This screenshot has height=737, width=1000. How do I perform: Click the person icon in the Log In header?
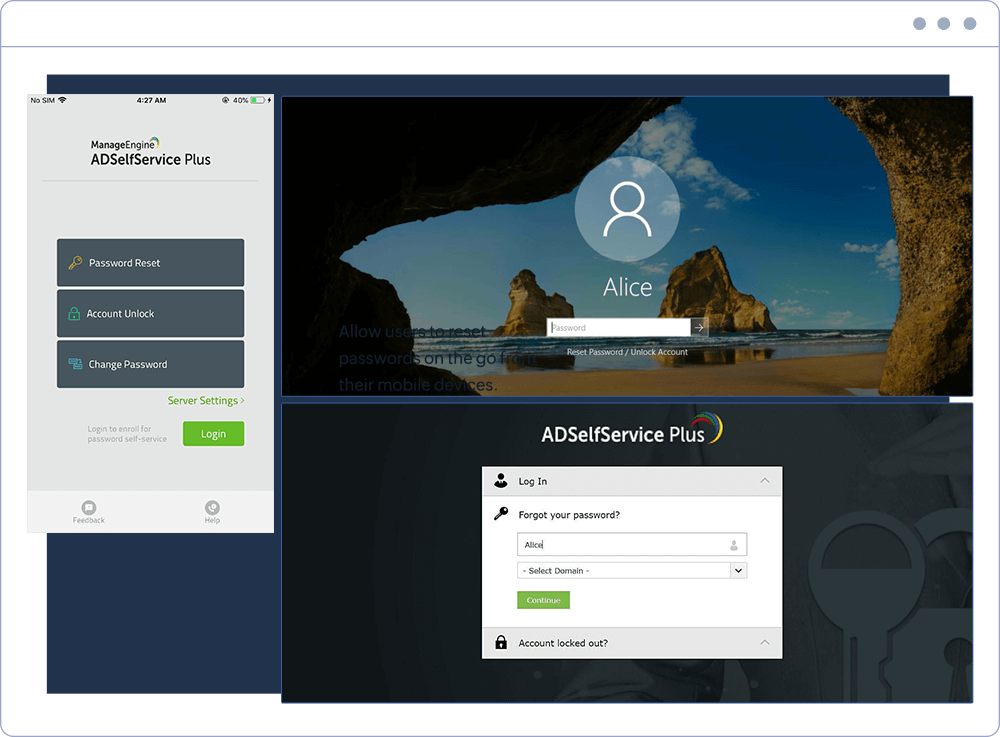click(x=500, y=481)
